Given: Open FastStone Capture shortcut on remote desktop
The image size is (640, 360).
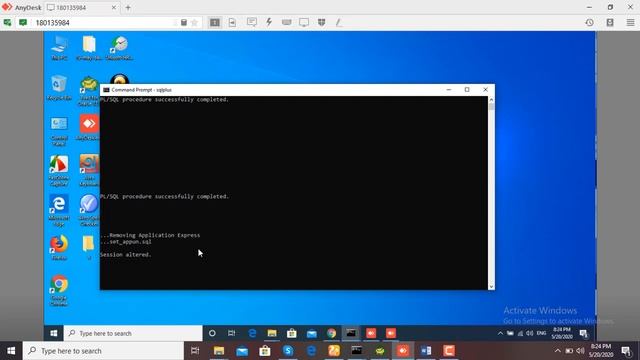Looking at the screenshot, I should click(x=59, y=171).
